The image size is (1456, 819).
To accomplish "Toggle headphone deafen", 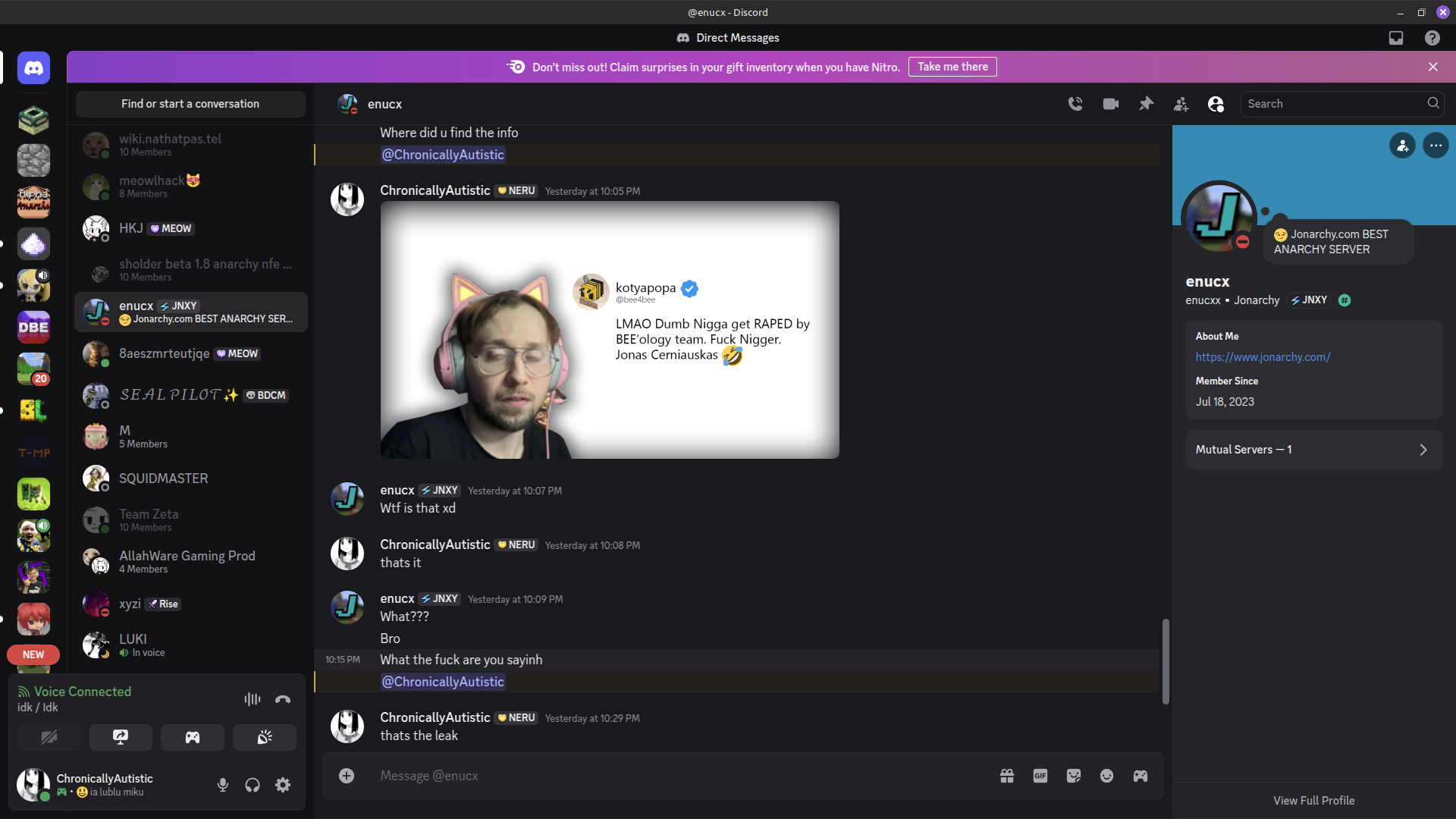I will pos(253,785).
